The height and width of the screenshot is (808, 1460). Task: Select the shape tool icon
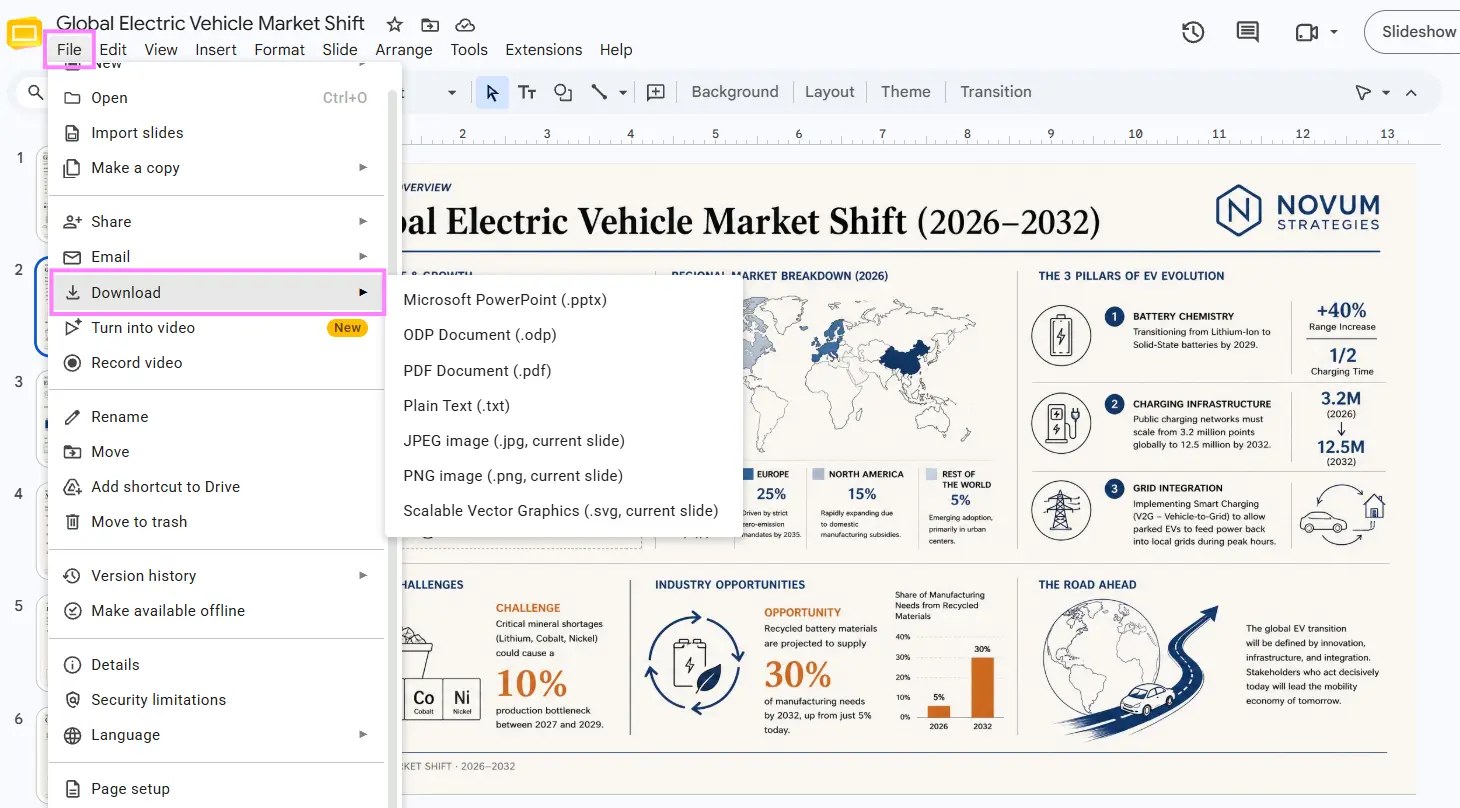pos(563,92)
